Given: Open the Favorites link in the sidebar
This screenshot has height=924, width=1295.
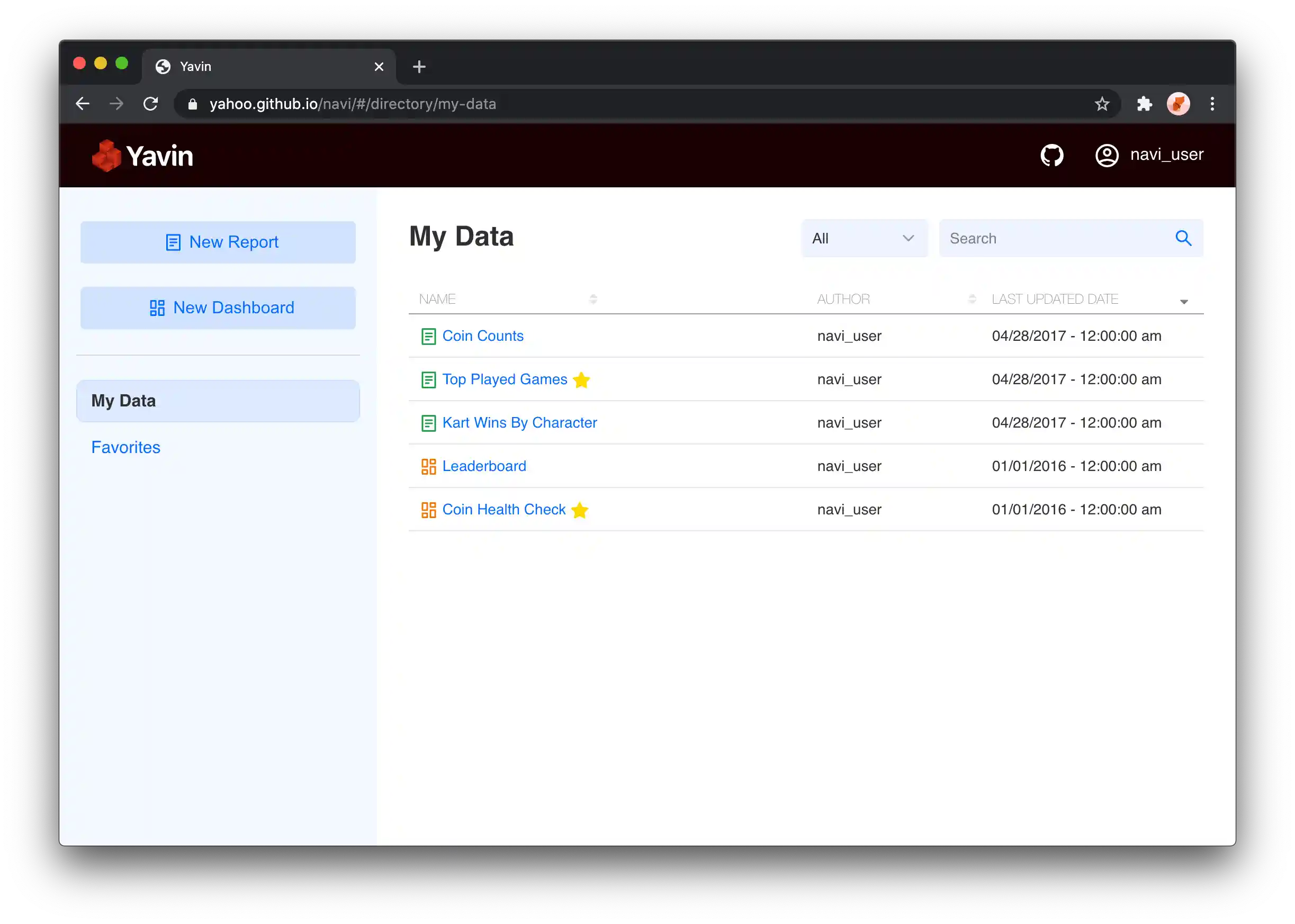Looking at the screenshot, I should (x=126, y=447).
